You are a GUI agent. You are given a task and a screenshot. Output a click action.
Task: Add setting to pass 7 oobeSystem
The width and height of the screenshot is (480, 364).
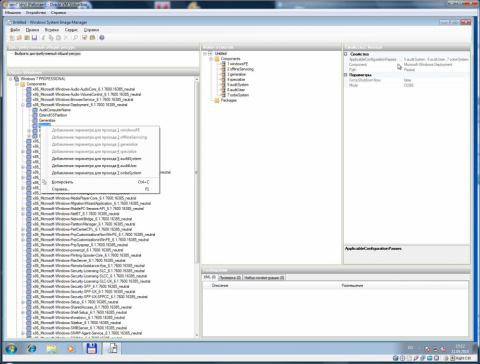point(96,173)
